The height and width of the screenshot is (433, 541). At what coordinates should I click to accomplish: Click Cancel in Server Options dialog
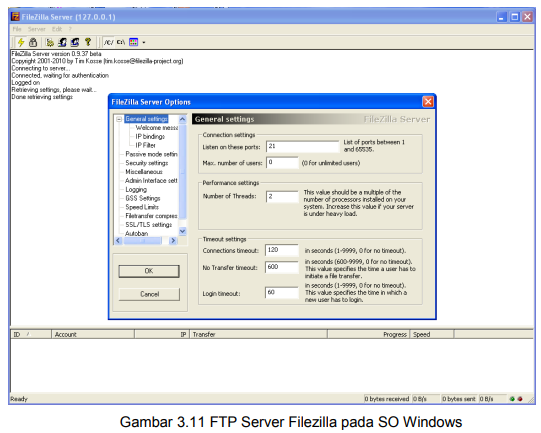click(149, 294)
